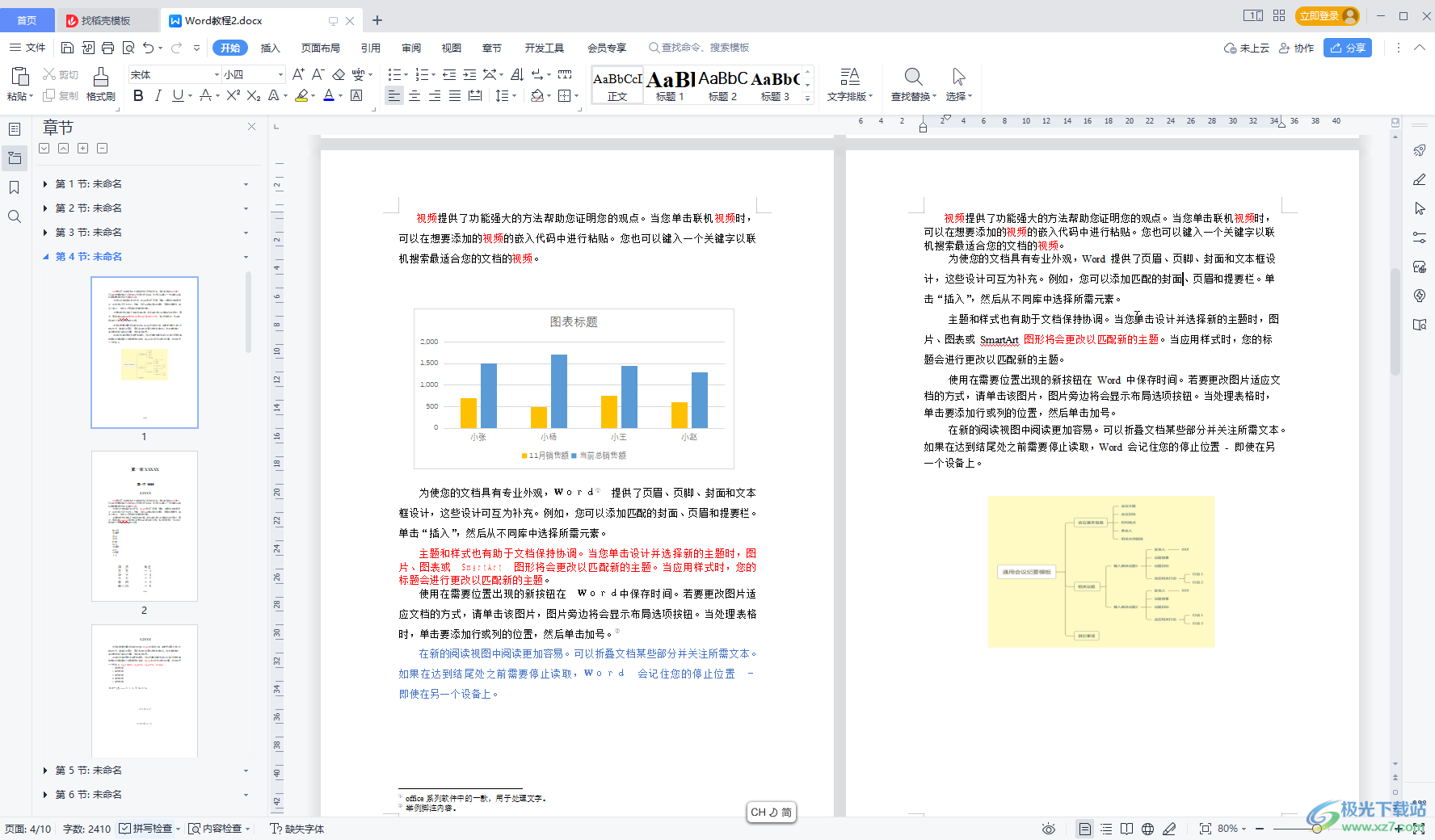
Task: Click the Distributed alignment icon
Action: click(x=475, y=95)
